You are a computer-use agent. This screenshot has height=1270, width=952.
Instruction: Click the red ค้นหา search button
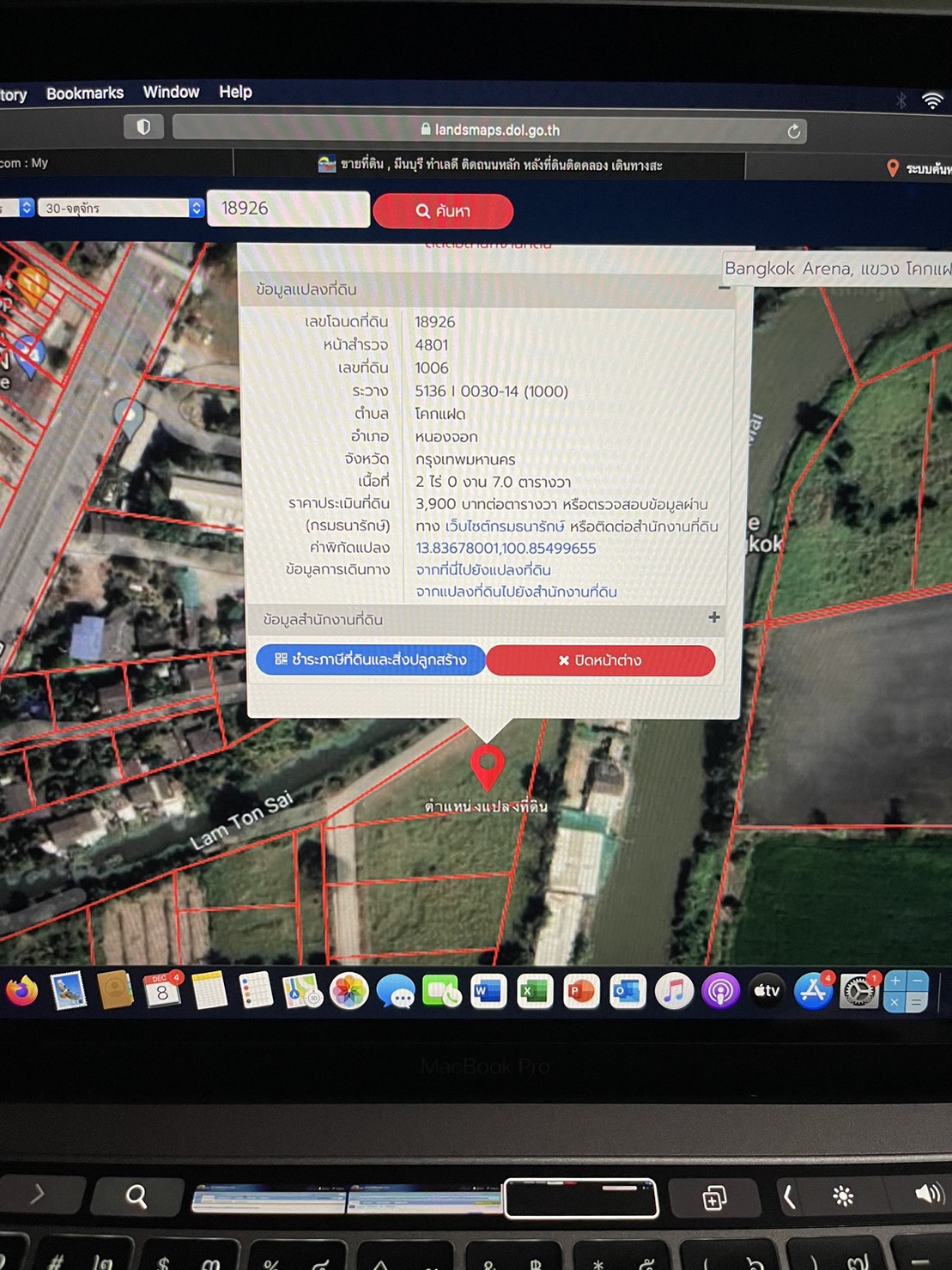coord(443,211)
